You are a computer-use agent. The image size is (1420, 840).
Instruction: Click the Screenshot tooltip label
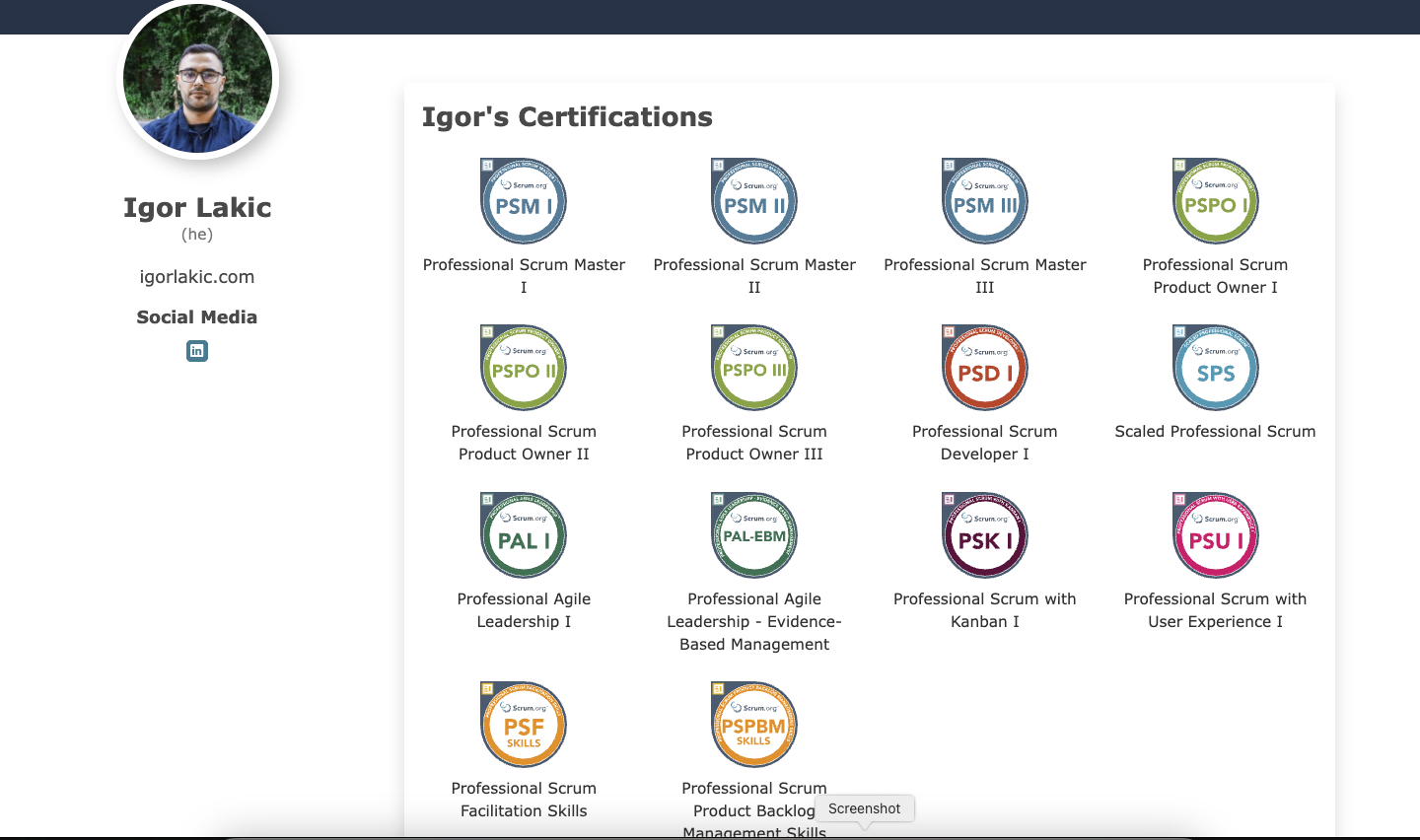(865, 808)
